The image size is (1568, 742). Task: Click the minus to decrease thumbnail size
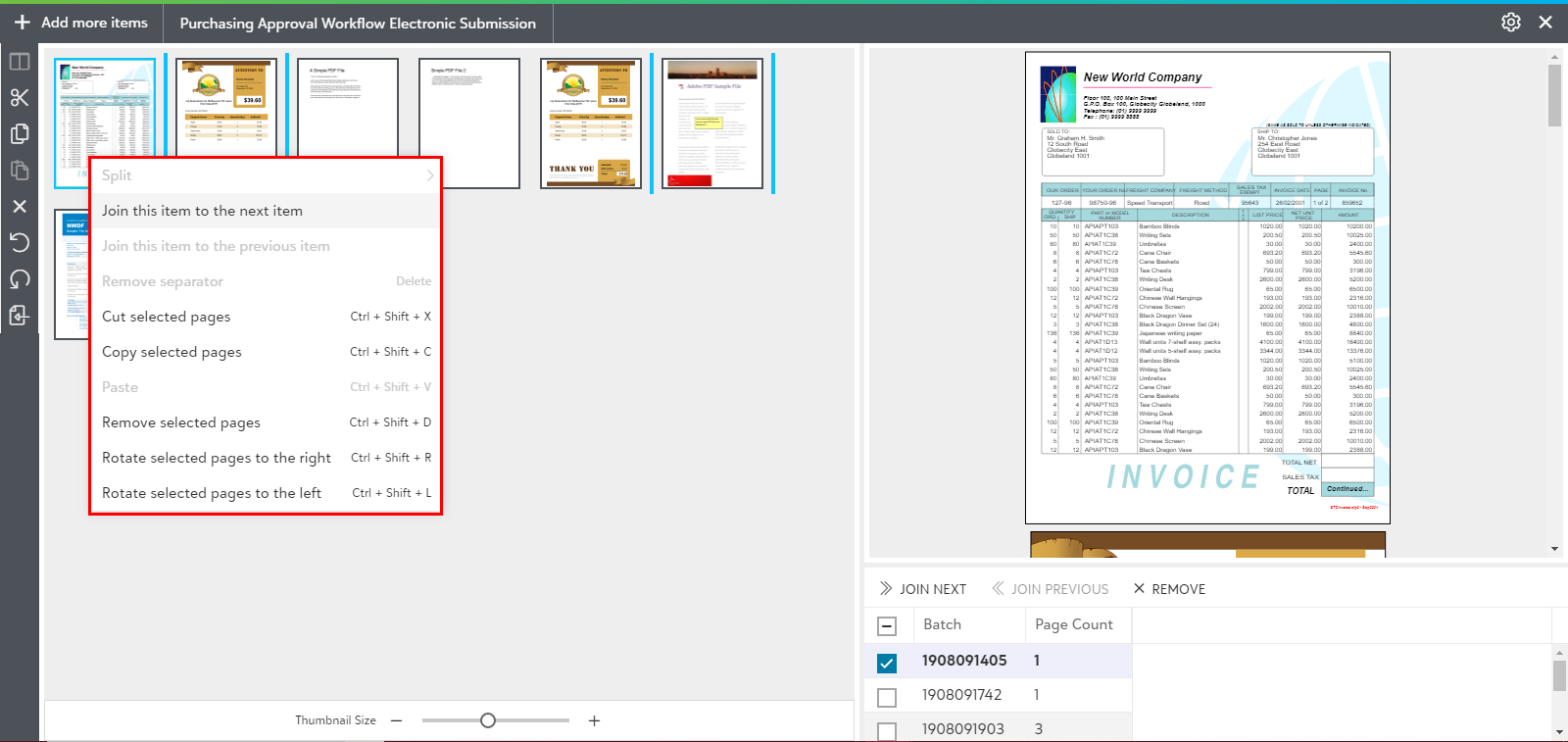point(396,720)
